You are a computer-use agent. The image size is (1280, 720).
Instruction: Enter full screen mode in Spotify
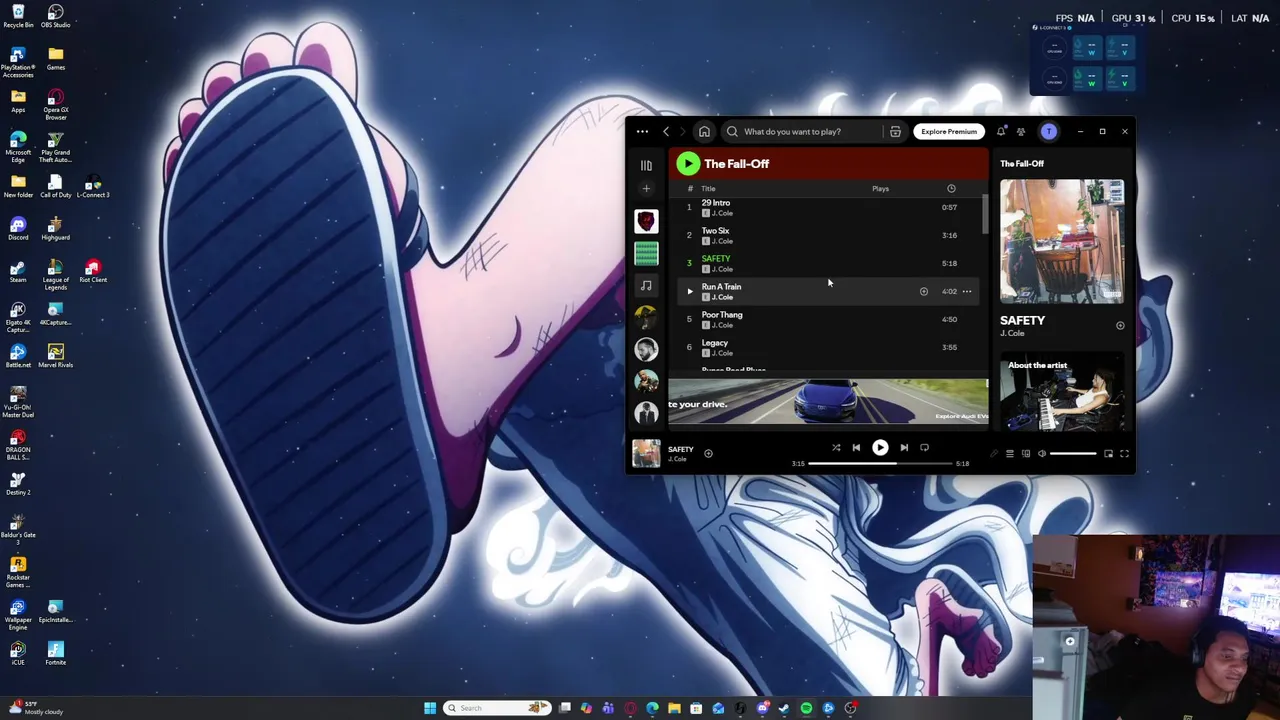pos(1124,454)
